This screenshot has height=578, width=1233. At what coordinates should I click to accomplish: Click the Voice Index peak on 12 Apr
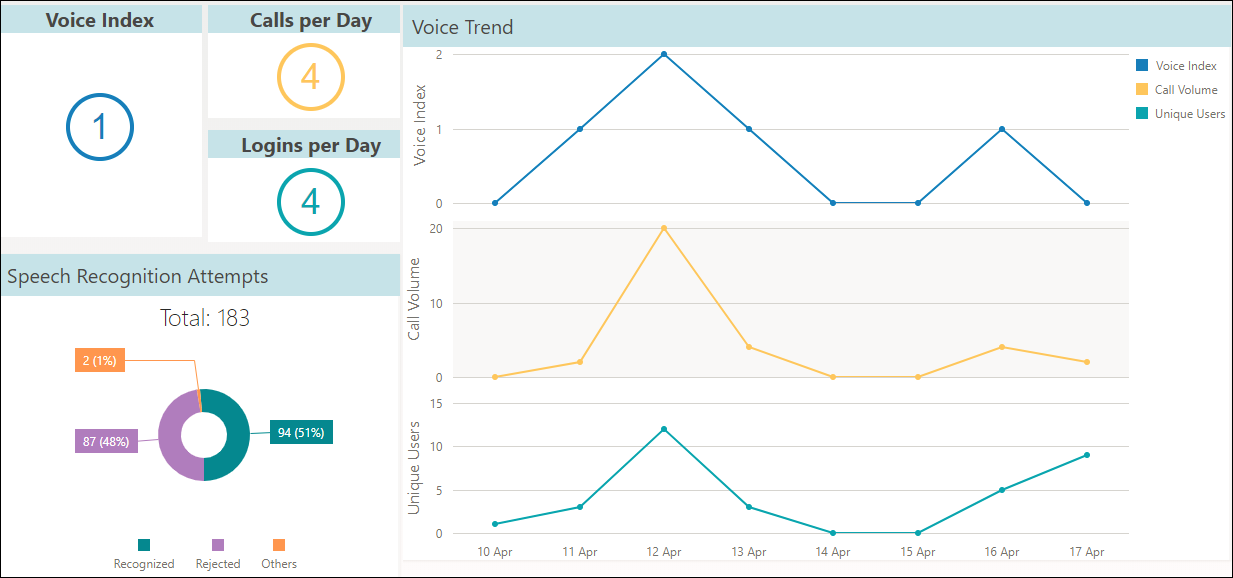pos(664,54)
